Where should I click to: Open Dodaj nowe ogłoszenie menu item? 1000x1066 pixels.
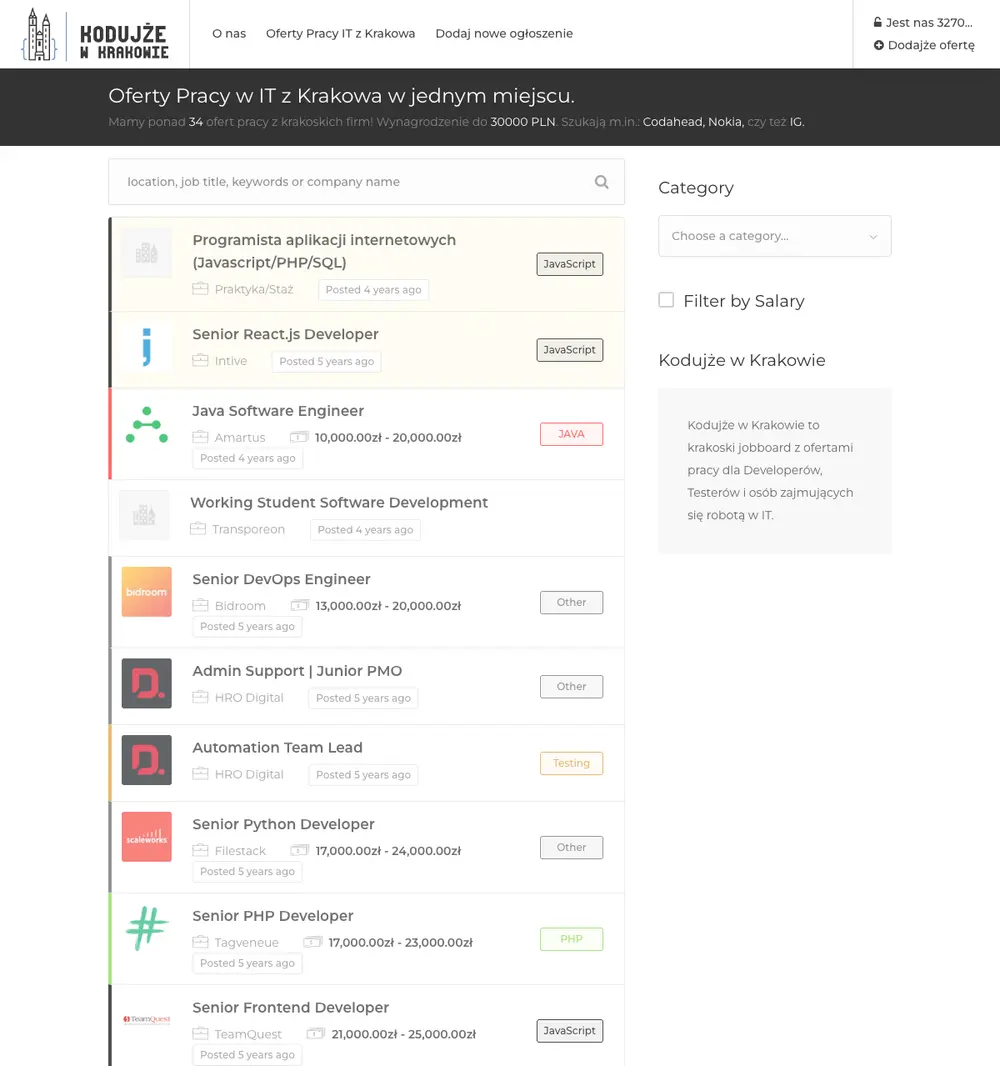504,33
